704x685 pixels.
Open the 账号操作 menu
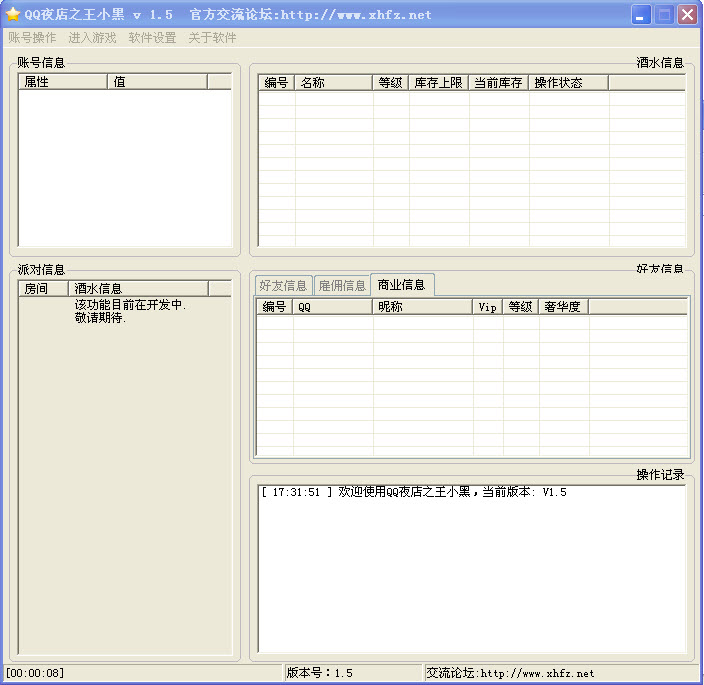32,38
